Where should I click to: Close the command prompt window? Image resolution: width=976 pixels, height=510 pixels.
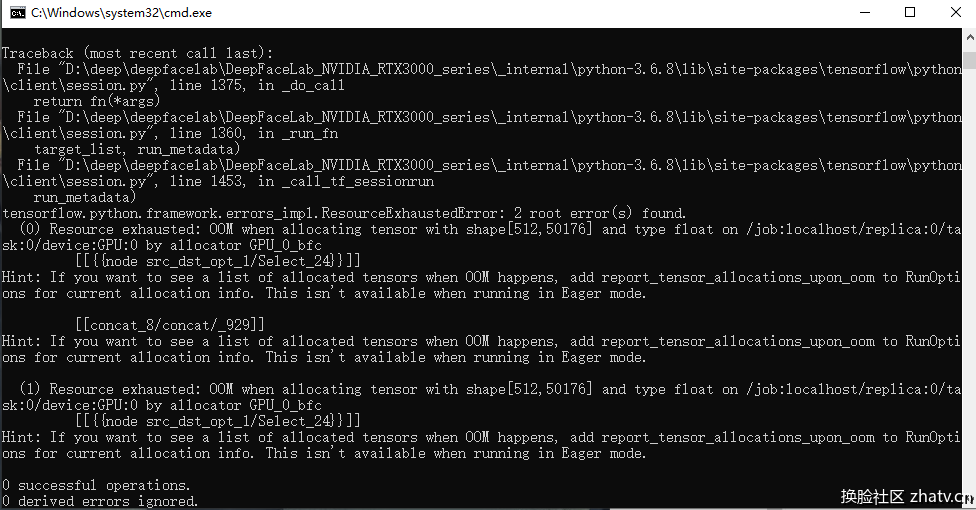click(x=955, y=12)
